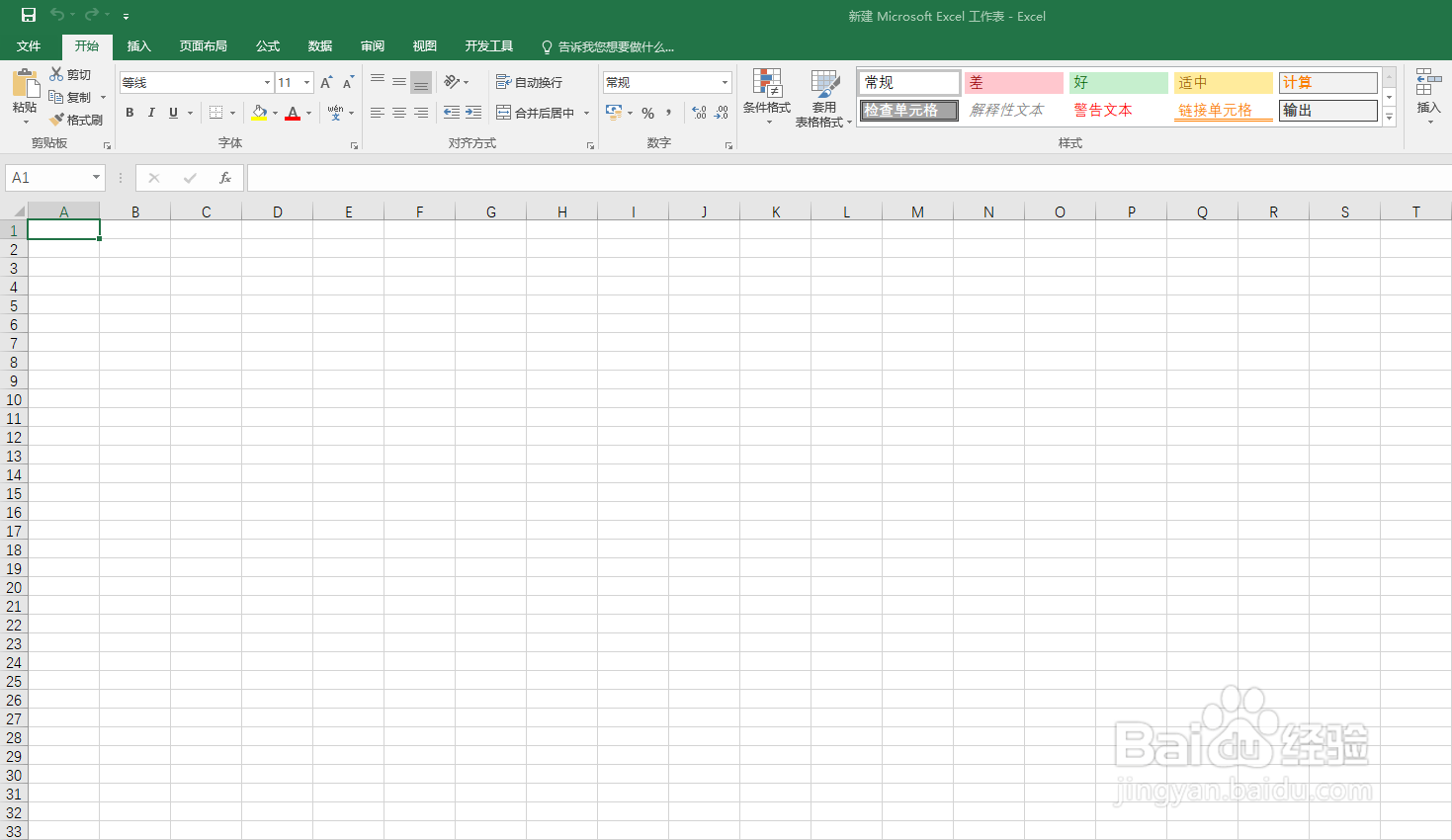Image resolution: width=1452 pixels, height=840 pixels.
Task: Decrease indent in alignment group
Action: tap(452, 113)
